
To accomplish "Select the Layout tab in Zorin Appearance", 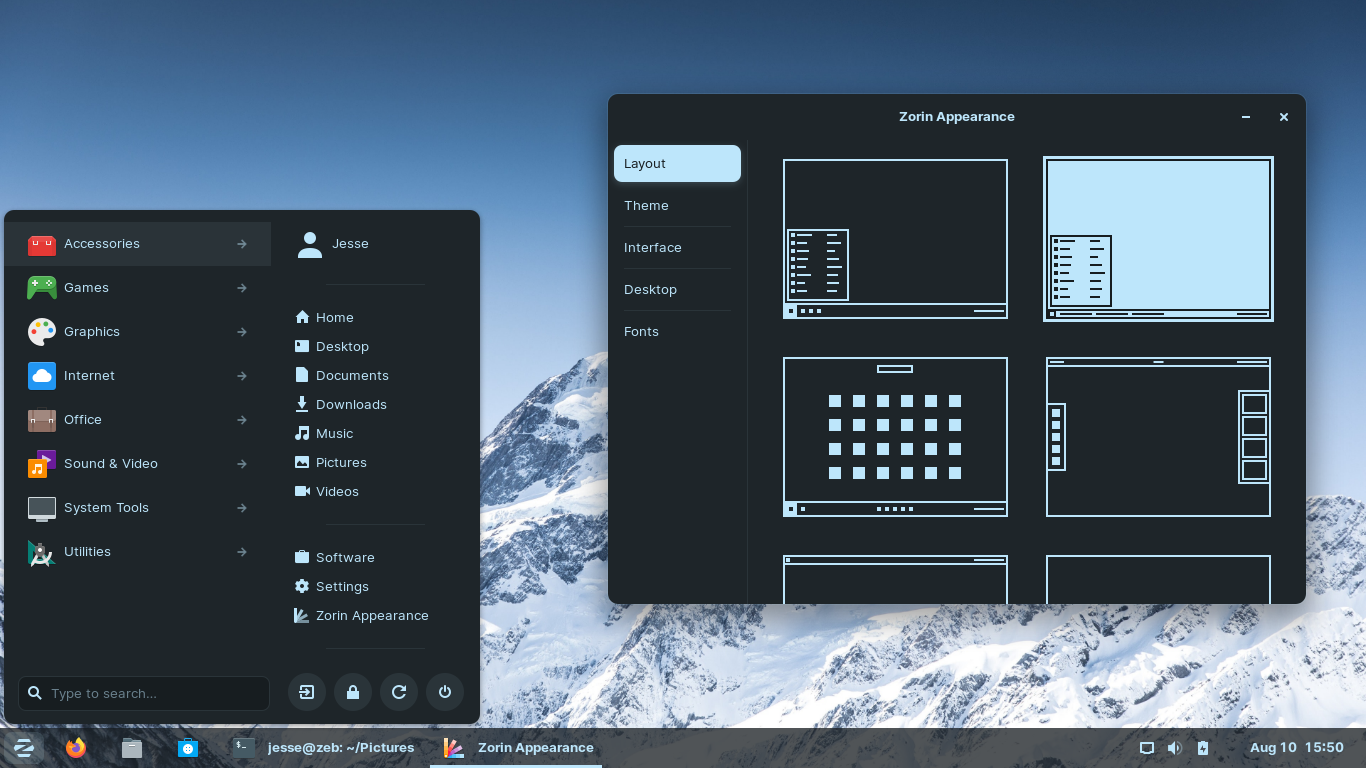I will [677, 163].
